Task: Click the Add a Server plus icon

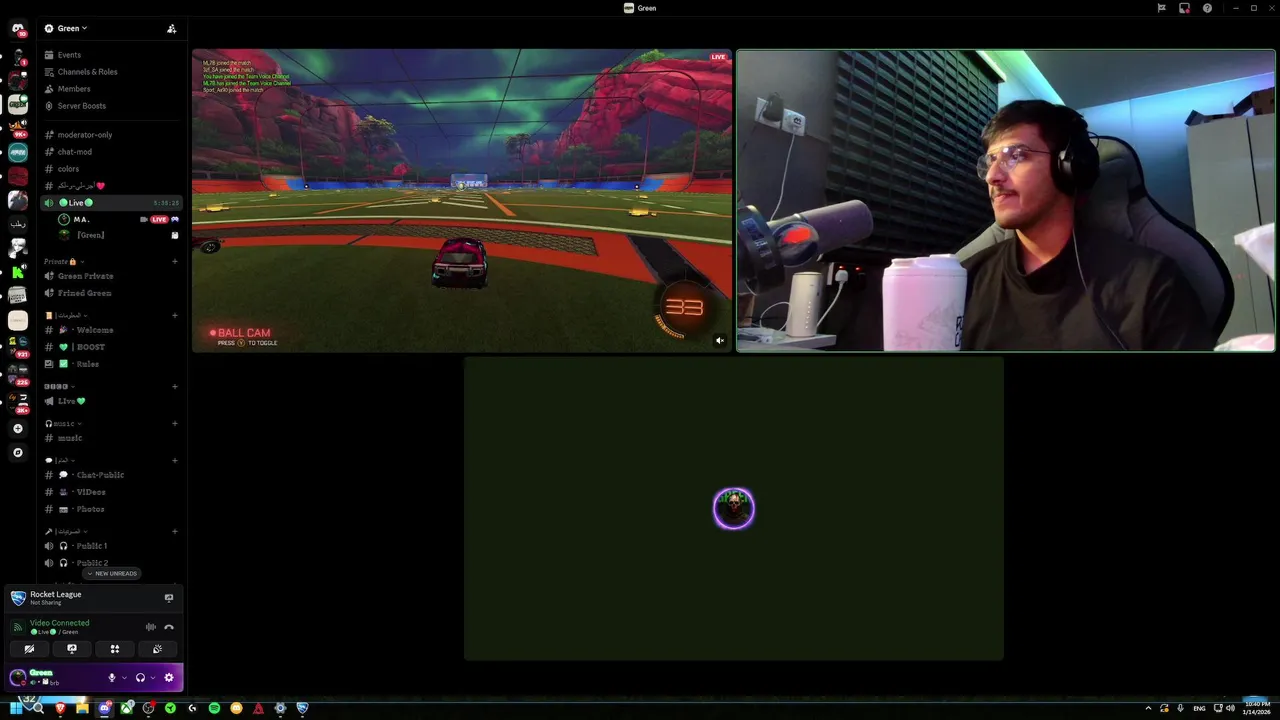Action: pyautogui.click(x=17, y=428)
